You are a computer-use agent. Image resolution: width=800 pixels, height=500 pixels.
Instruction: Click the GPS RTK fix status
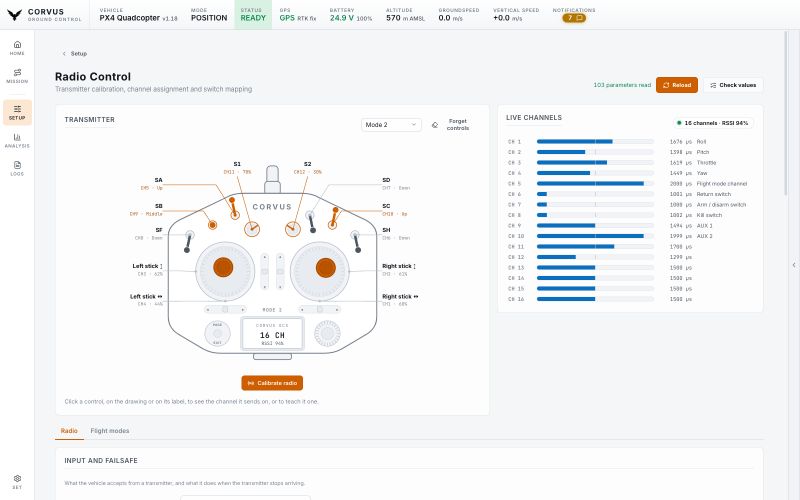click(x=298, y=14)
